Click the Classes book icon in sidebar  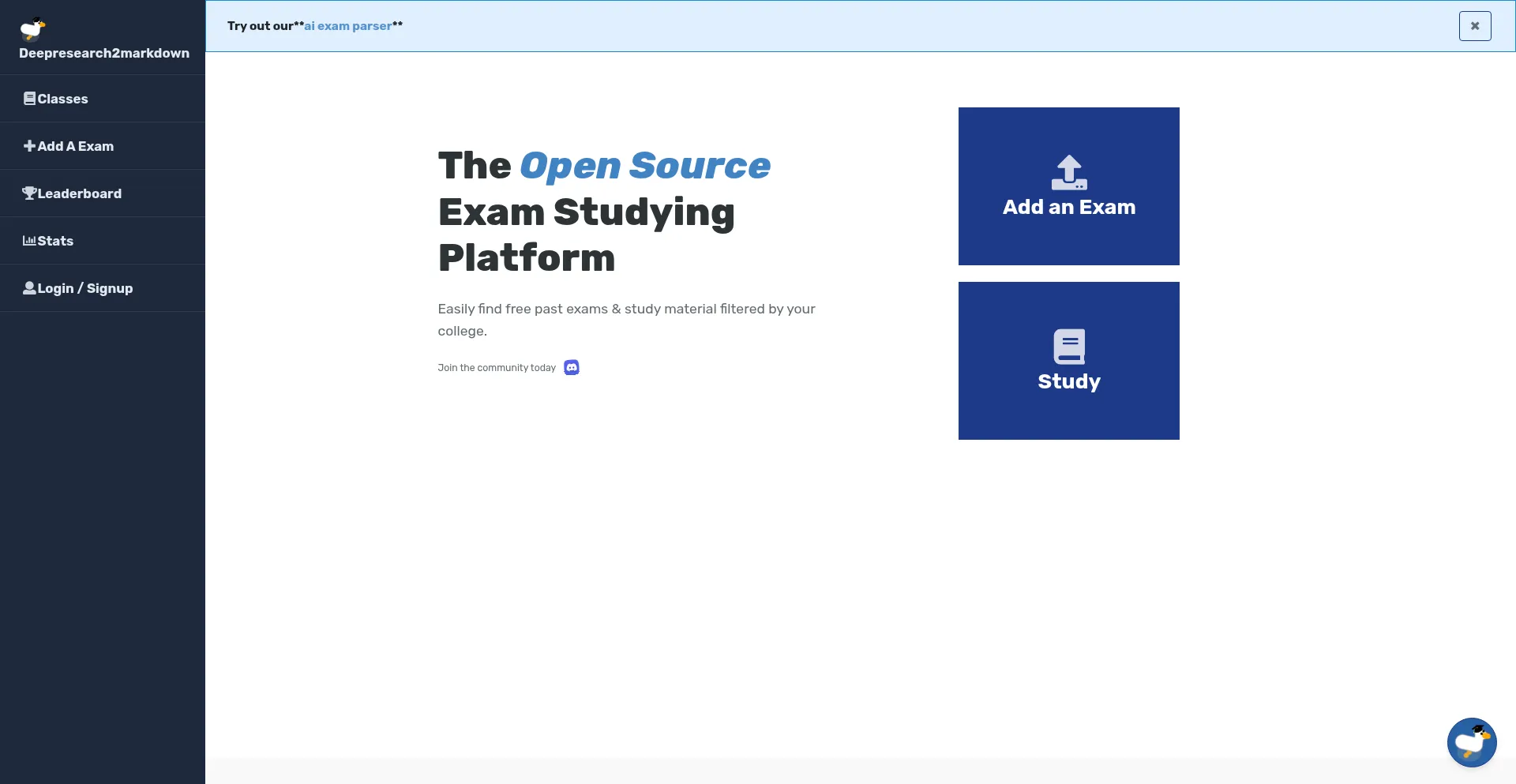click(29, 99)
